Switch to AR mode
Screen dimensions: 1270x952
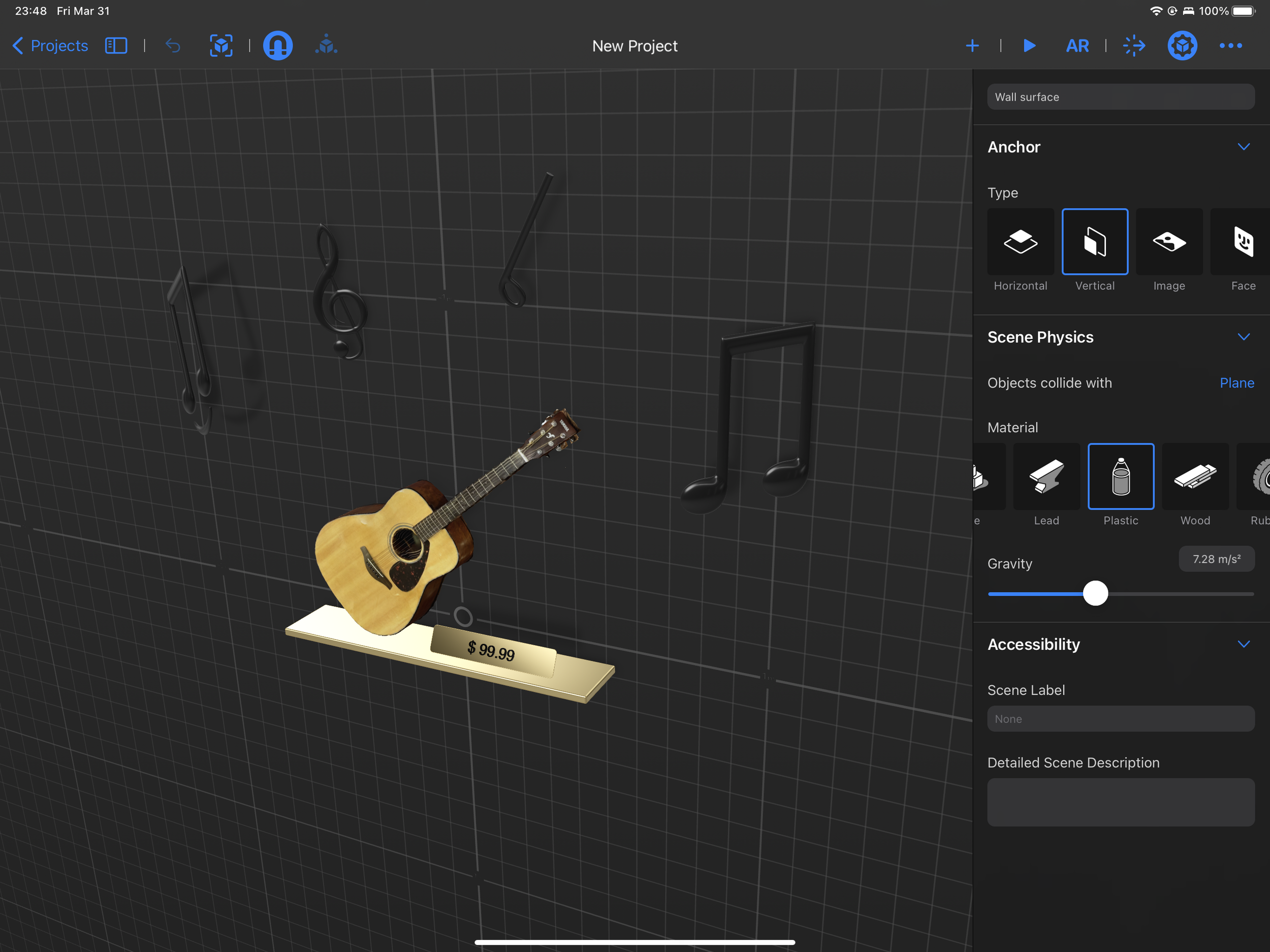pos(1077,46)
